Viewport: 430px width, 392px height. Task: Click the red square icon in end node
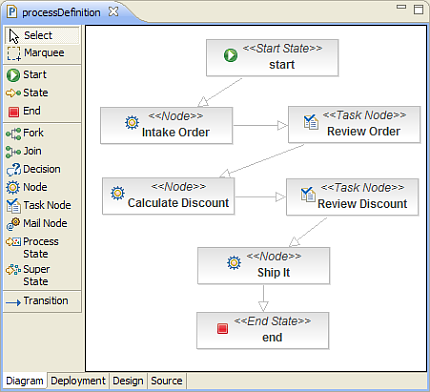pos(222,328)
